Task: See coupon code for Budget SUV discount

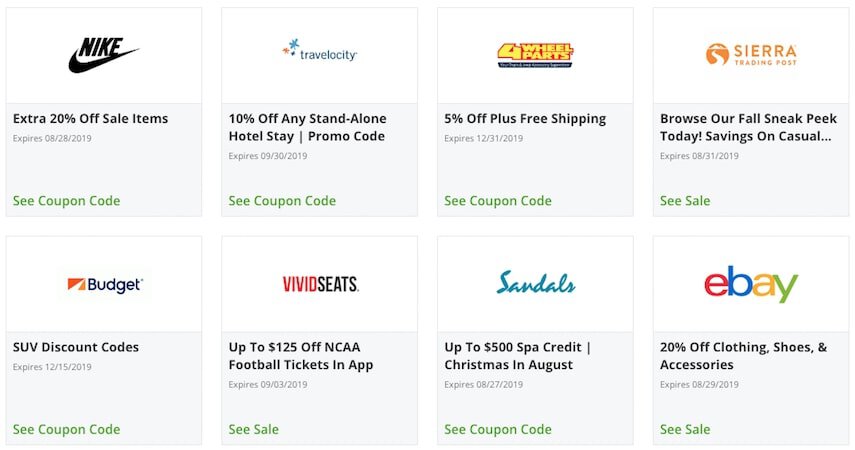Action: point(67,429)
